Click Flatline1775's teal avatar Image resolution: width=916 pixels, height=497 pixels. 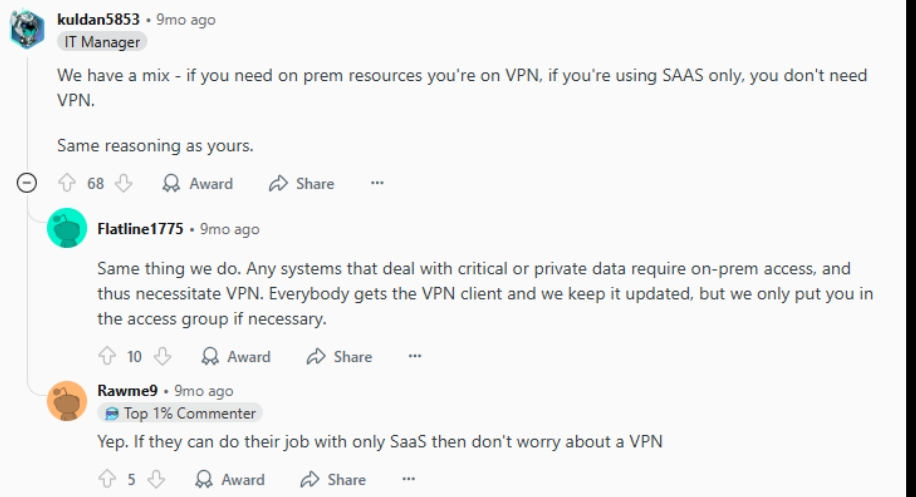pyautogui.click(x=67, y=228)
